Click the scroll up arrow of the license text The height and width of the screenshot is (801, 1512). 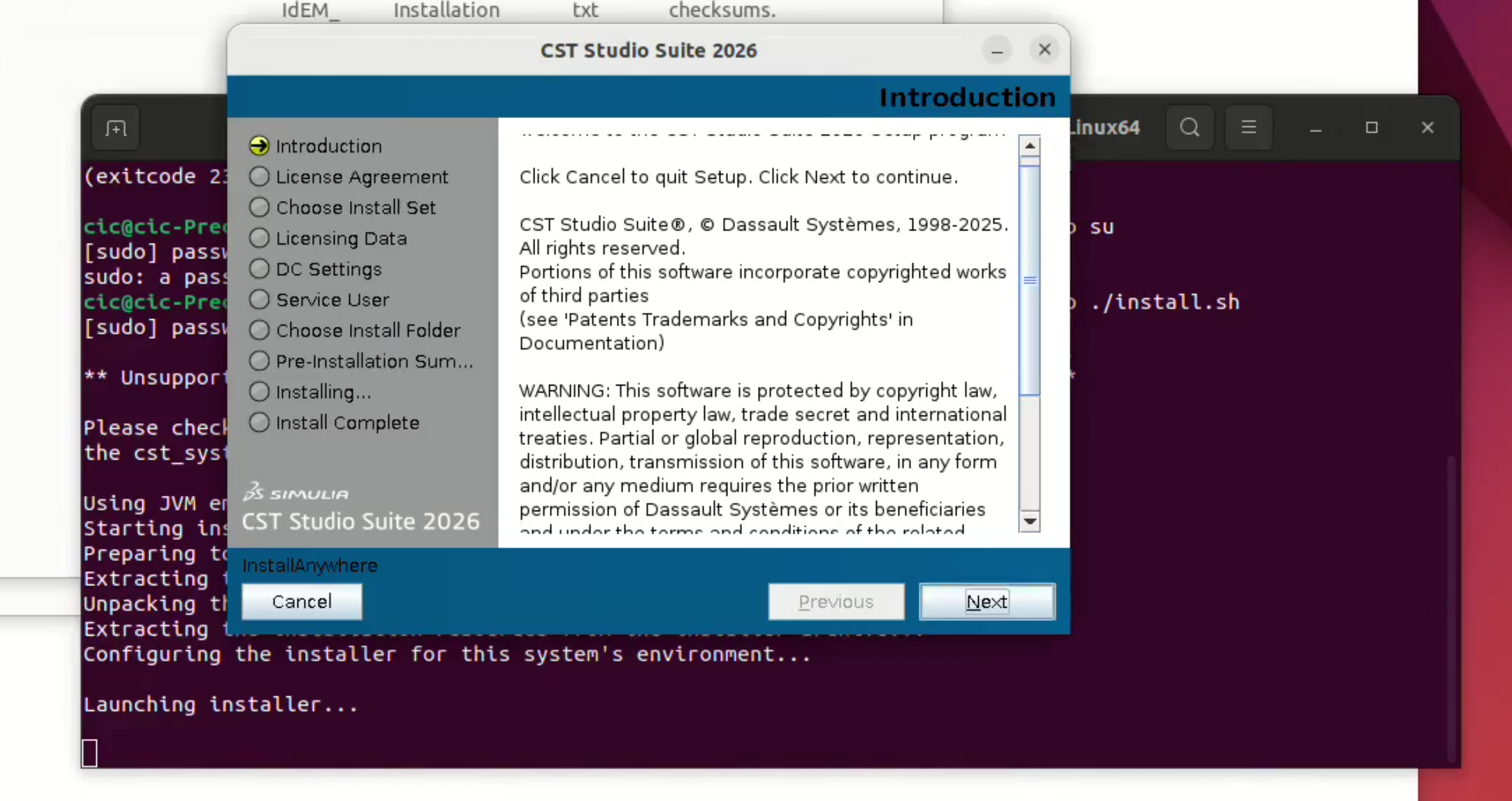coord(1029,146)
